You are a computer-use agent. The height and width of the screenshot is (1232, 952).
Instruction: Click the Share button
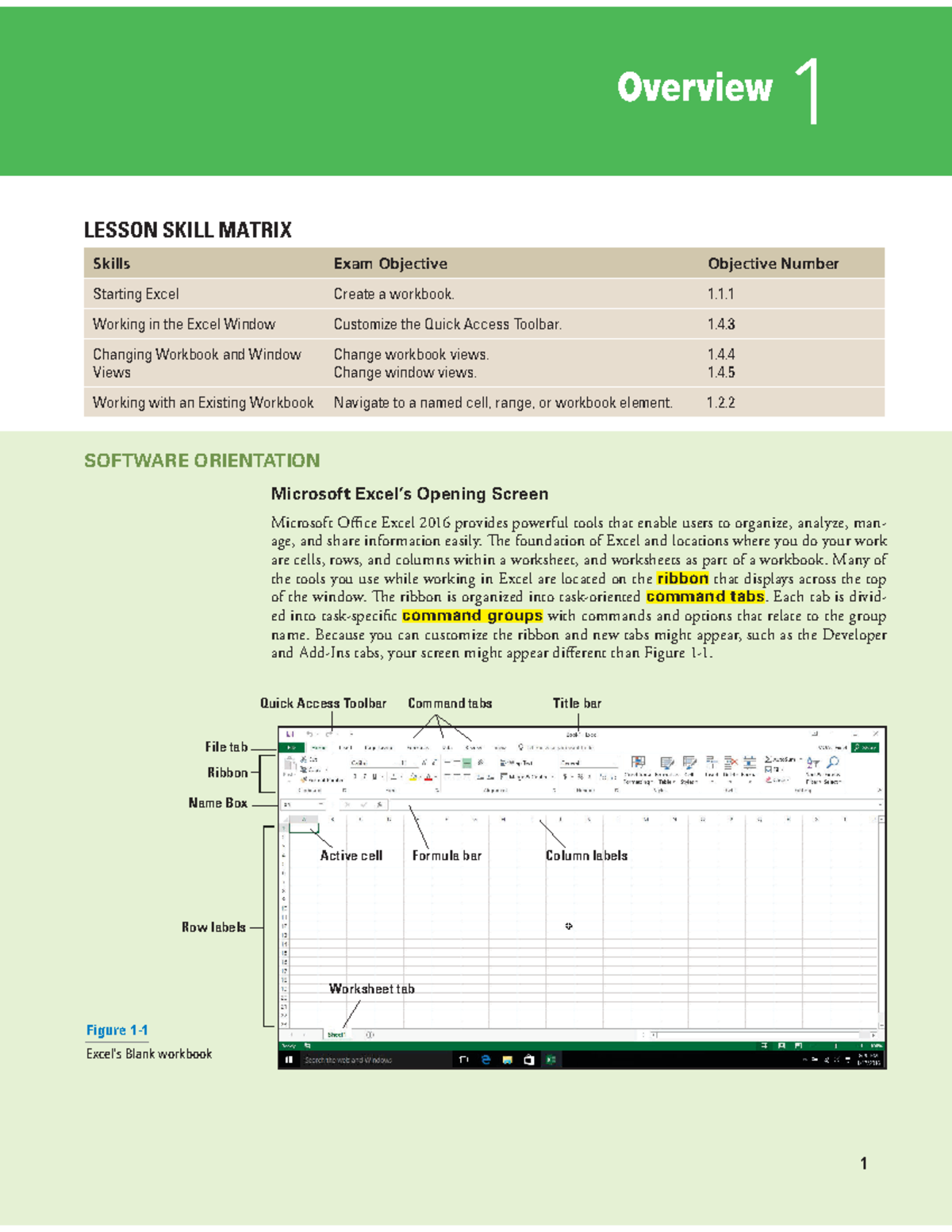click(863, 746)
